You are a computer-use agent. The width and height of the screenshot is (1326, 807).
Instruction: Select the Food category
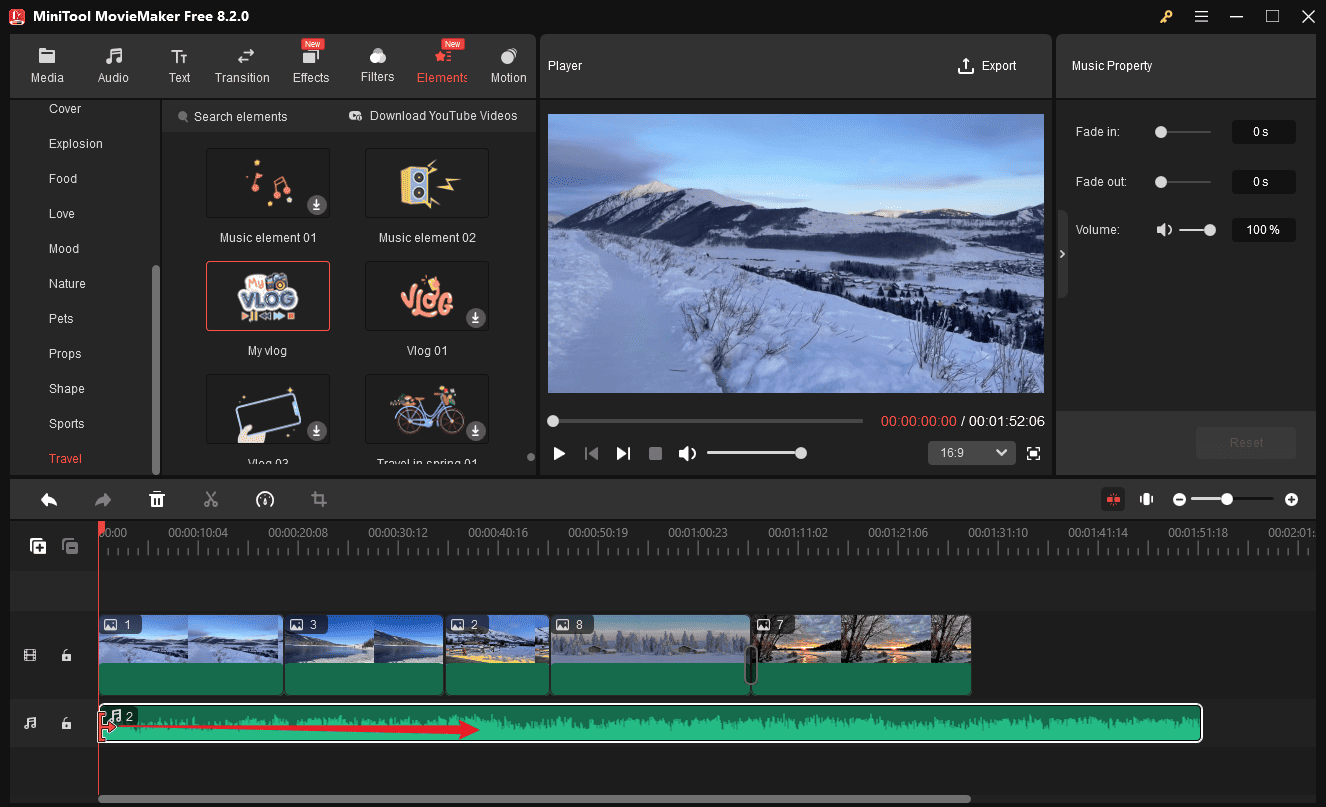[x=63, y=179]
